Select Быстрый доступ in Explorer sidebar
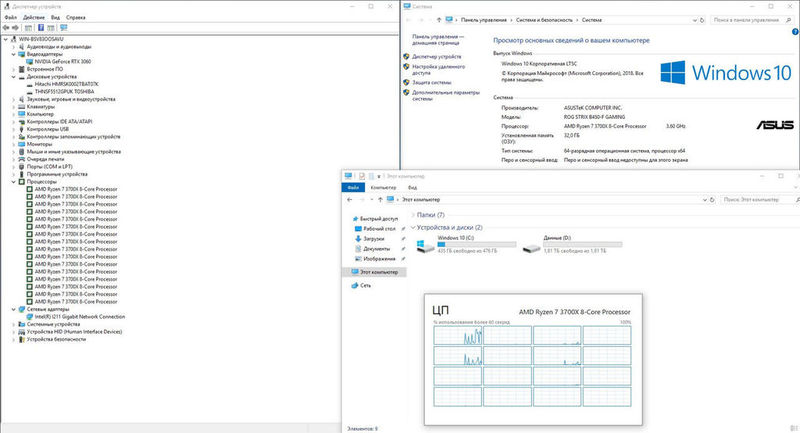This screenshot has width=800, height=433. pyautogui.click(x=379, y=219)
